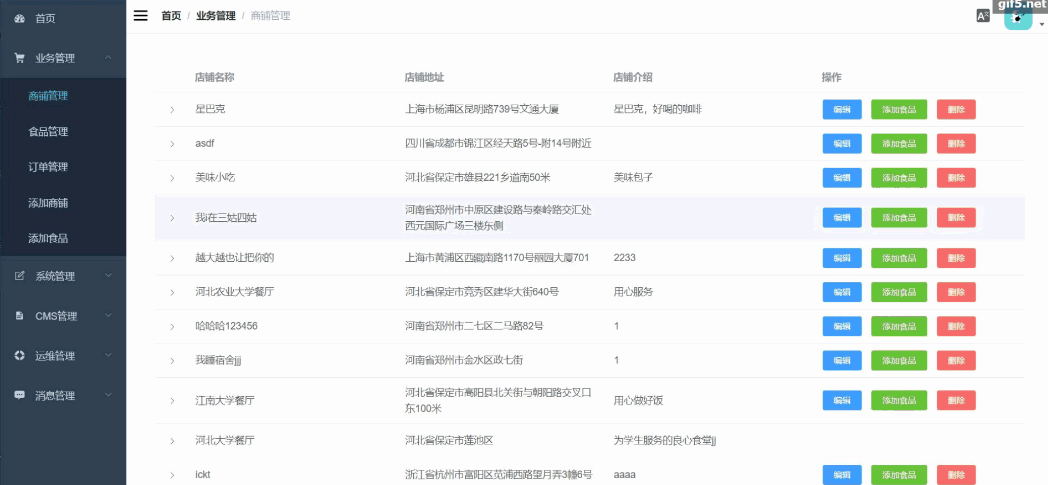Edit the 越大越也让把你的 shop

[841, 258]
